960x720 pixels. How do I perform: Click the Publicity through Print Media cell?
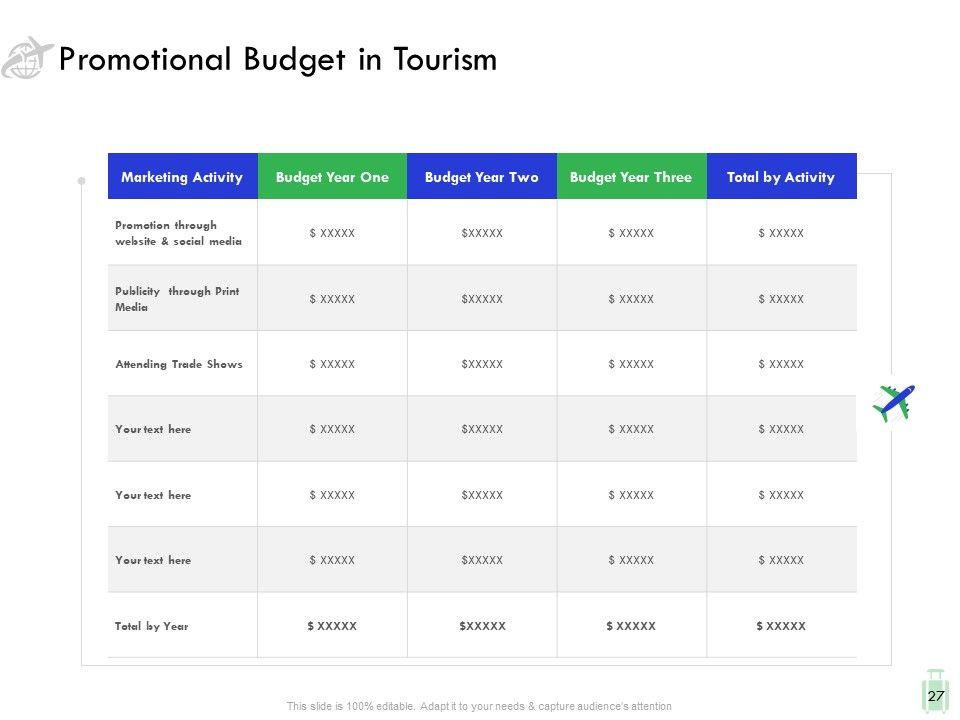(x=177, y=299)
